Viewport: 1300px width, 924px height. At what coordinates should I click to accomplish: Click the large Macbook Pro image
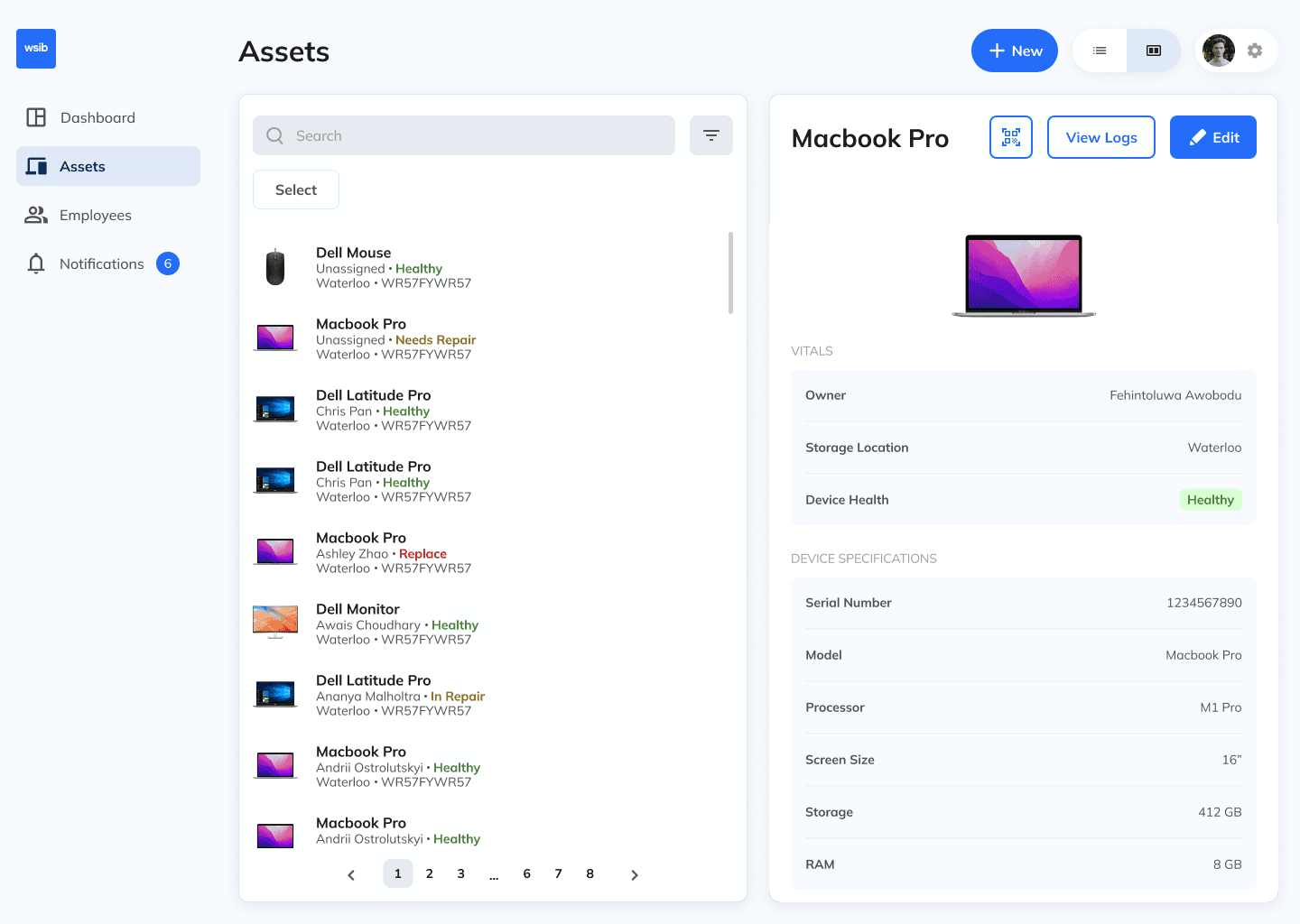(1024, 276)
